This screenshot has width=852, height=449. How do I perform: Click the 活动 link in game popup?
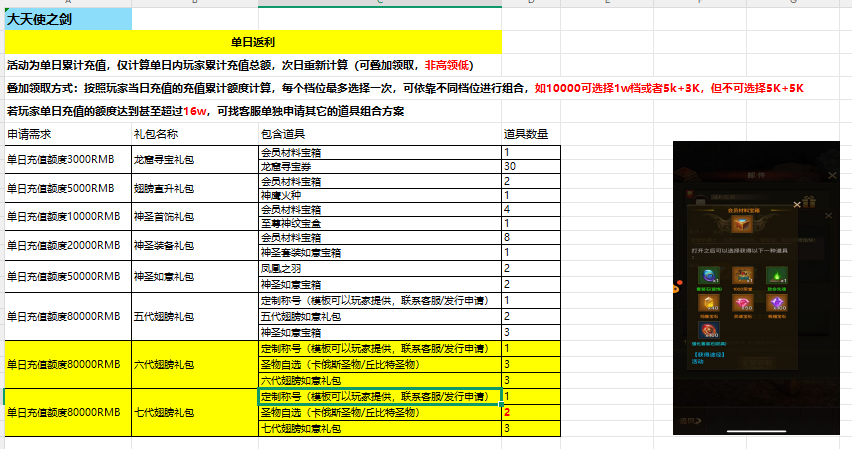(x=697, y=362)
